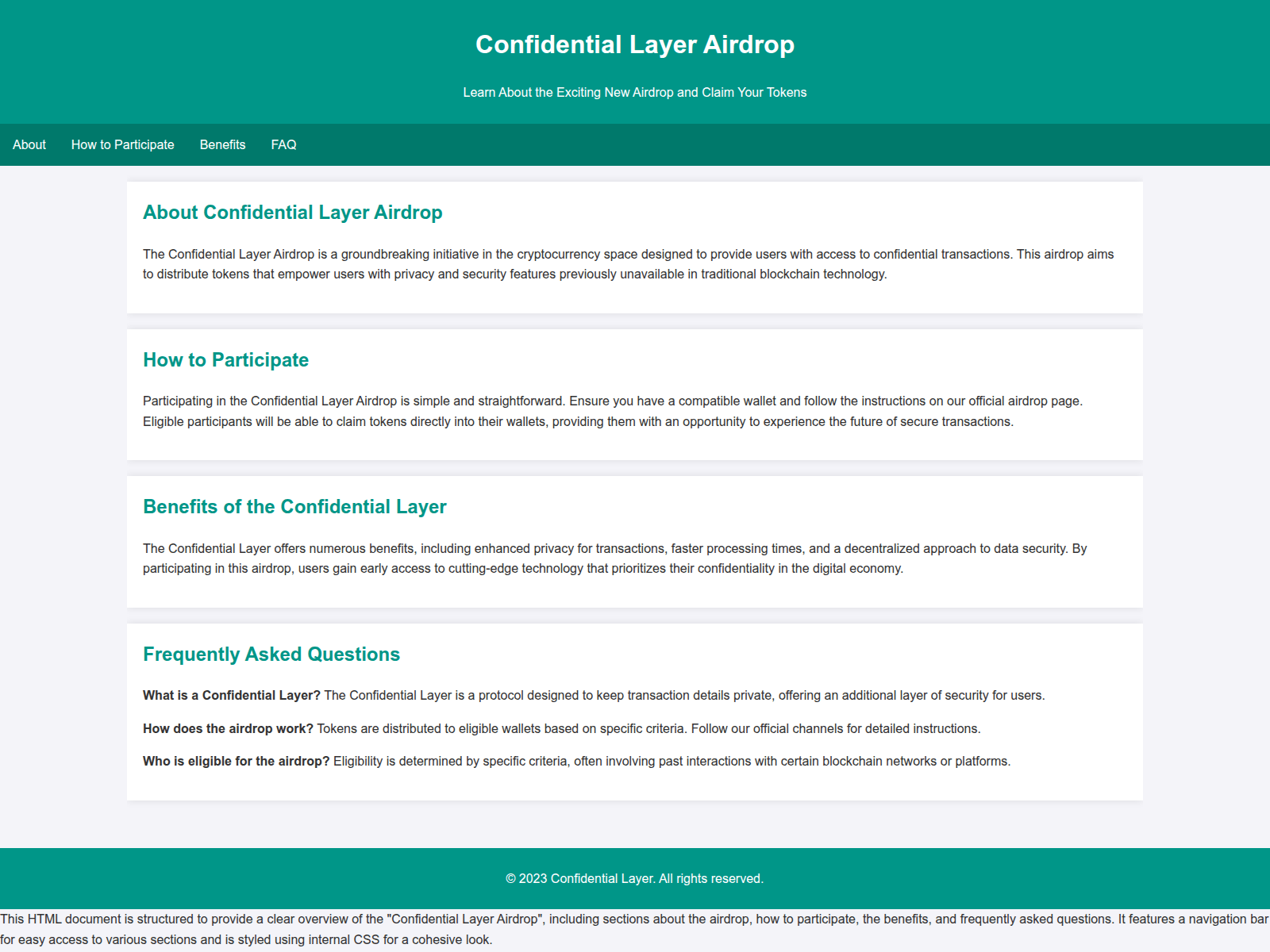1270x952 pixels.
Task: Select the header tagline about claiming tokens
Action: click(x=635, y=92)
